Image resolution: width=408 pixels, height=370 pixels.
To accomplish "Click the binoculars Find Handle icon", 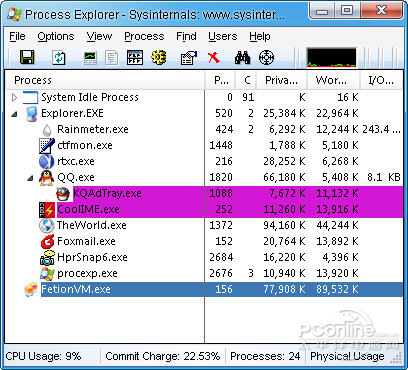I will [242, 58].
